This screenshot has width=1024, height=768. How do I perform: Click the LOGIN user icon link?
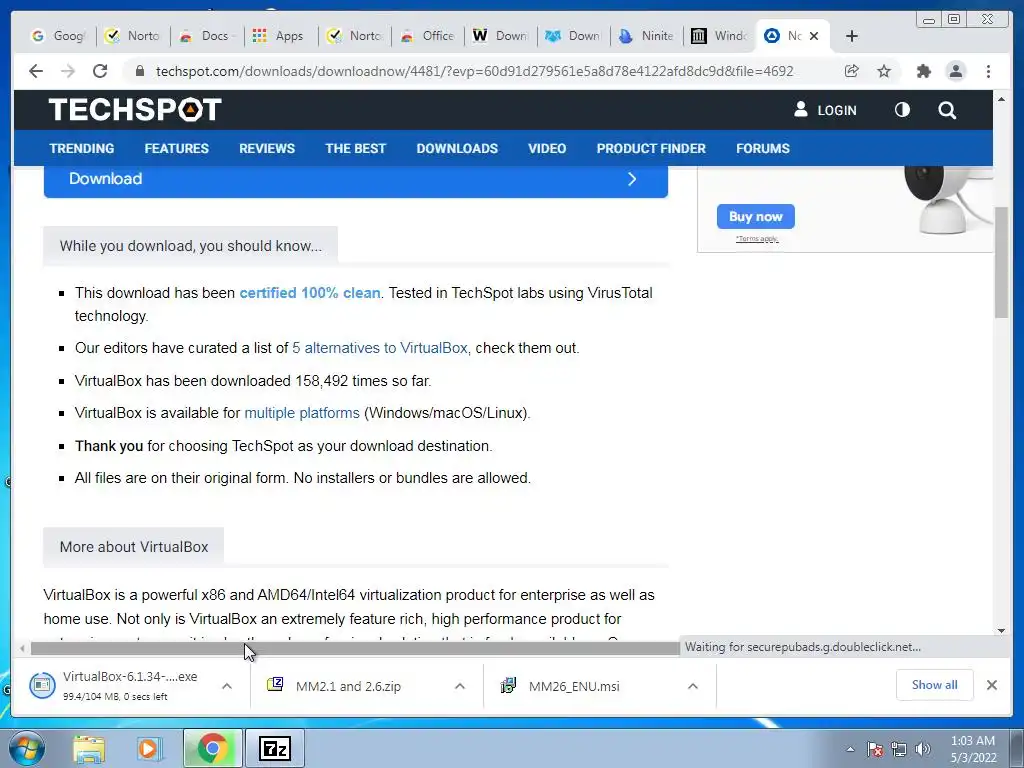point(825,110)
